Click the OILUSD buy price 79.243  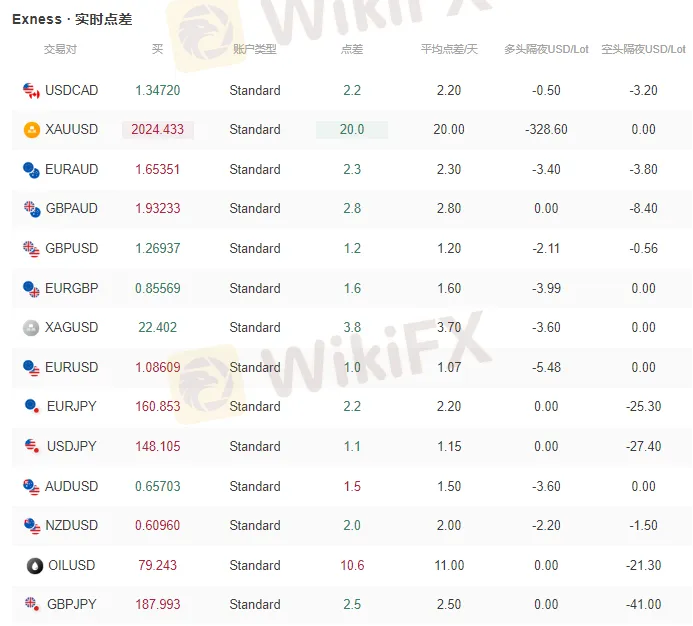click(158, 565)
